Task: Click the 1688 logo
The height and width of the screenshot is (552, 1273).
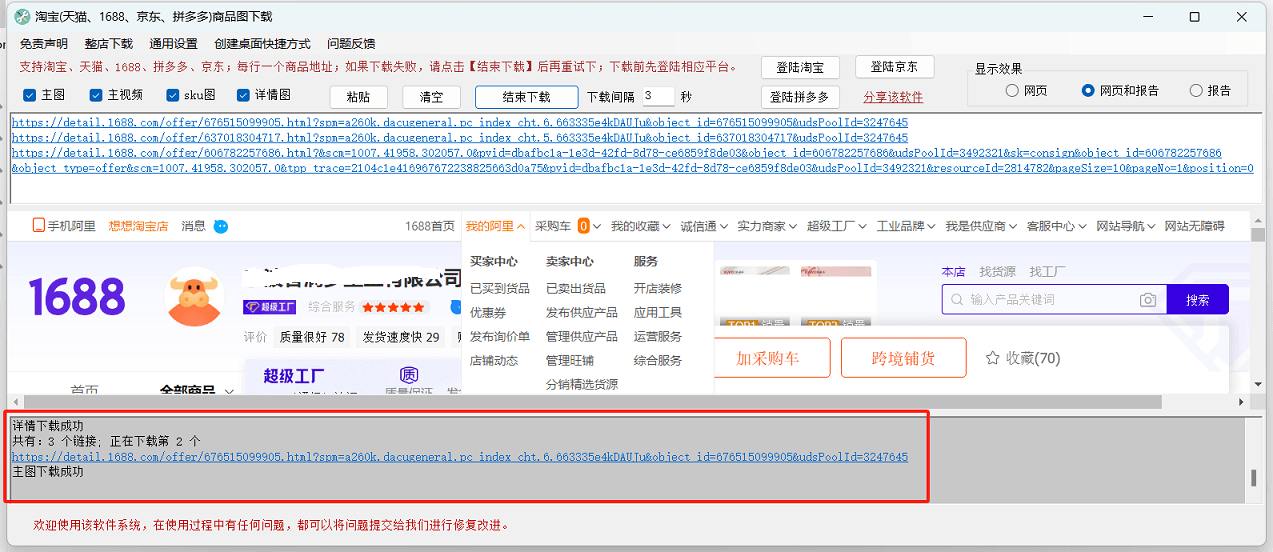Action: click(x=77, y=297)
